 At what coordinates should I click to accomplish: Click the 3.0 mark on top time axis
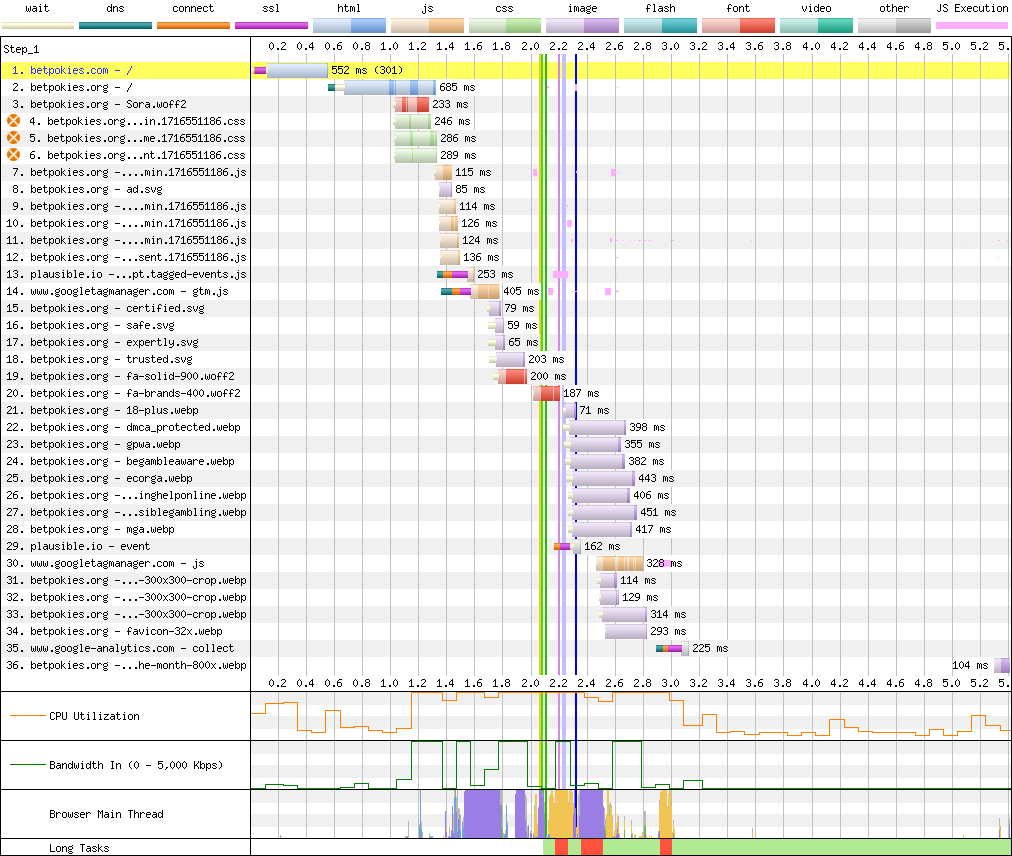tap(671, 46)
